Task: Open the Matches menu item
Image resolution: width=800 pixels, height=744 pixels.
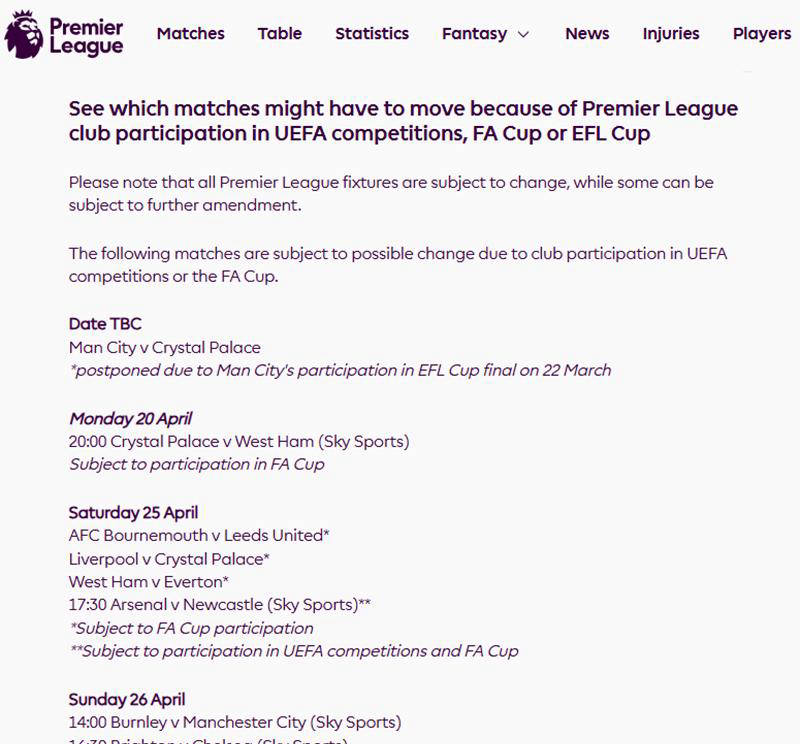Action: point(191,34)
